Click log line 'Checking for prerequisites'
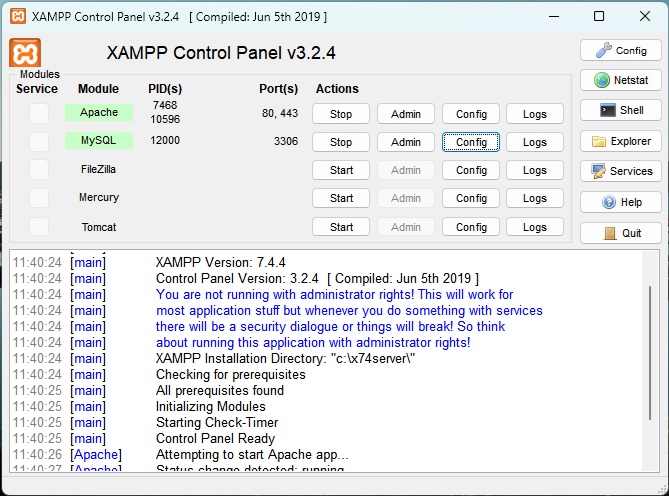The image size is (669, 496). coord(231,374)
